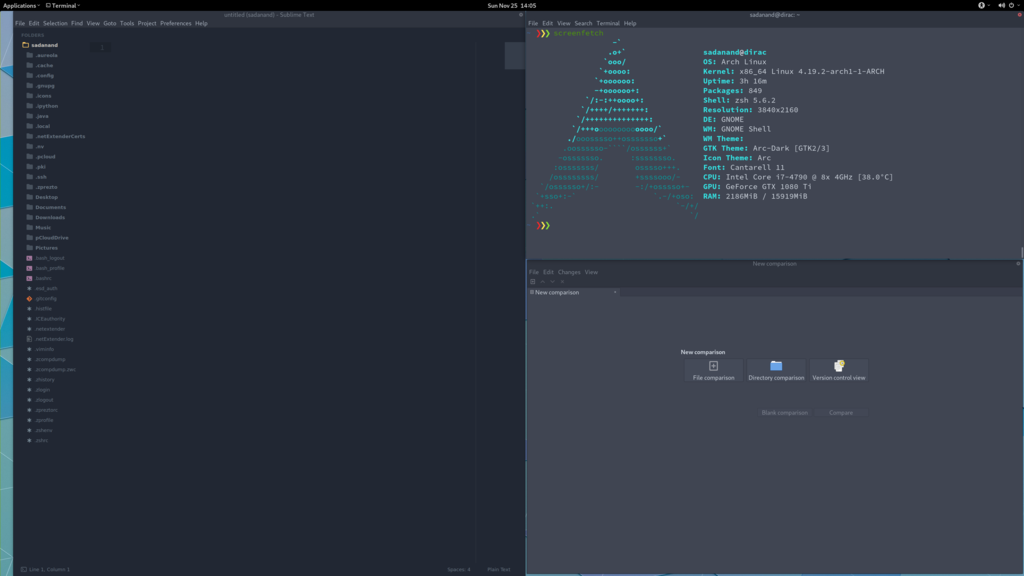Open Meld's Edit menu
1024x576 pixels.
548,272
